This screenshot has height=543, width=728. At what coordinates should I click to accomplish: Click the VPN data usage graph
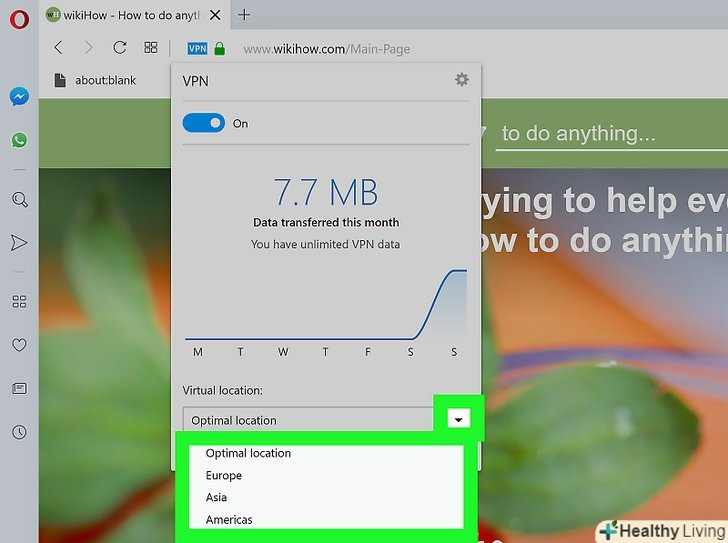click(x=325, y=305)
